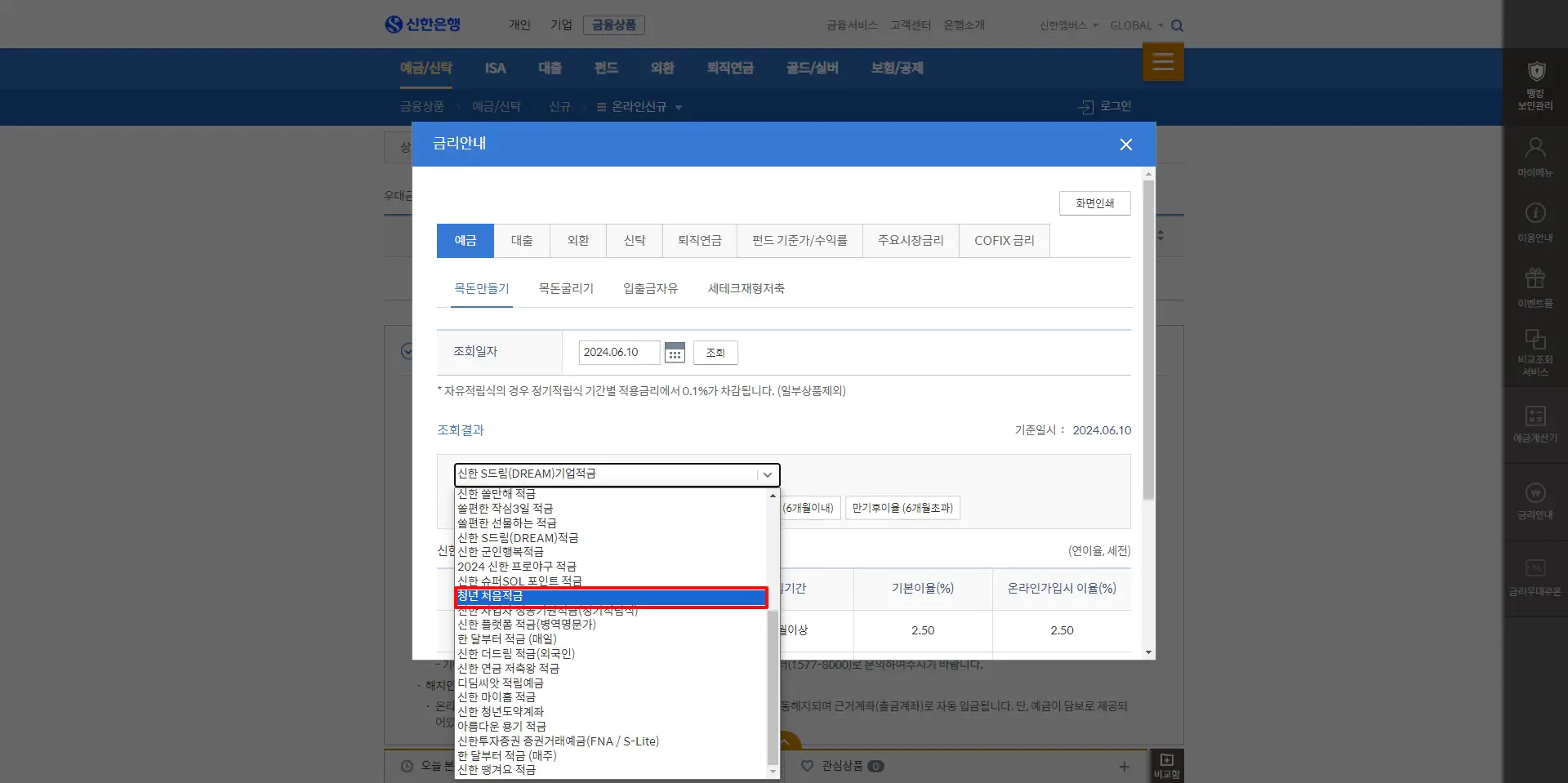Click the dropdown list scrollbar up arrow

(773, 496)
